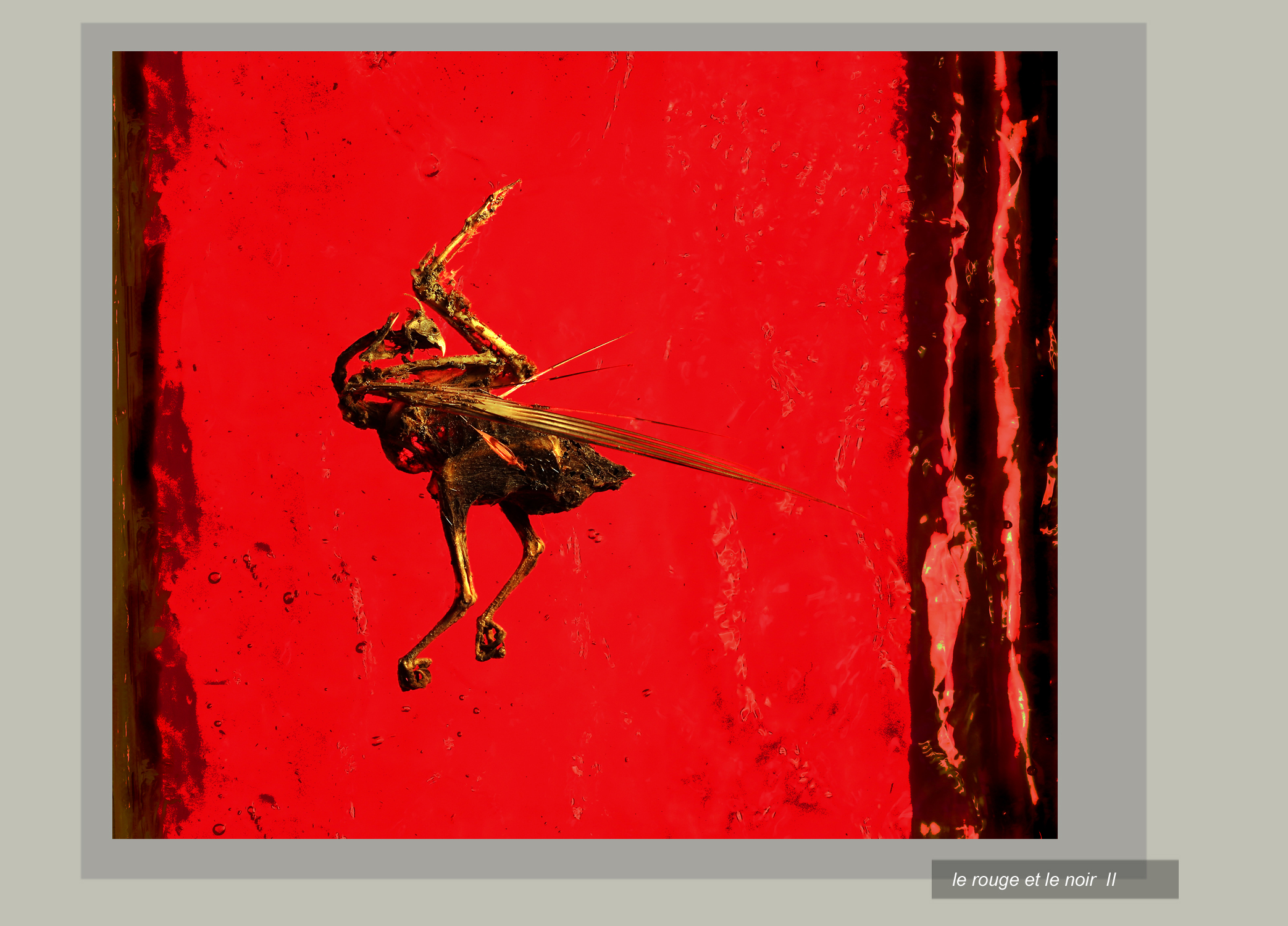Click the caption "le rouge et le noir II"

[x=1034, y=880]
